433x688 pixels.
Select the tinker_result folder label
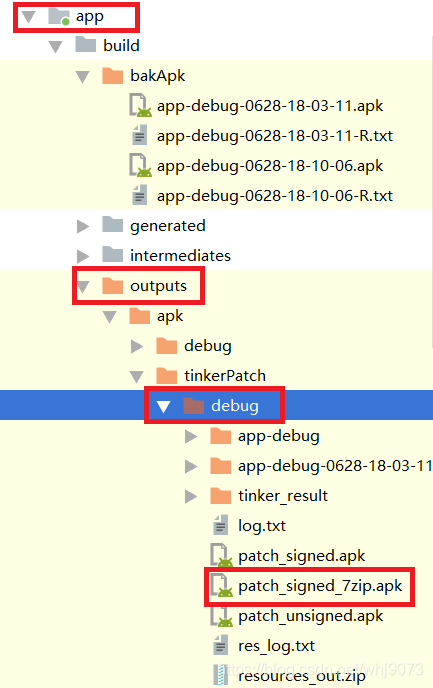pos(283,496)
